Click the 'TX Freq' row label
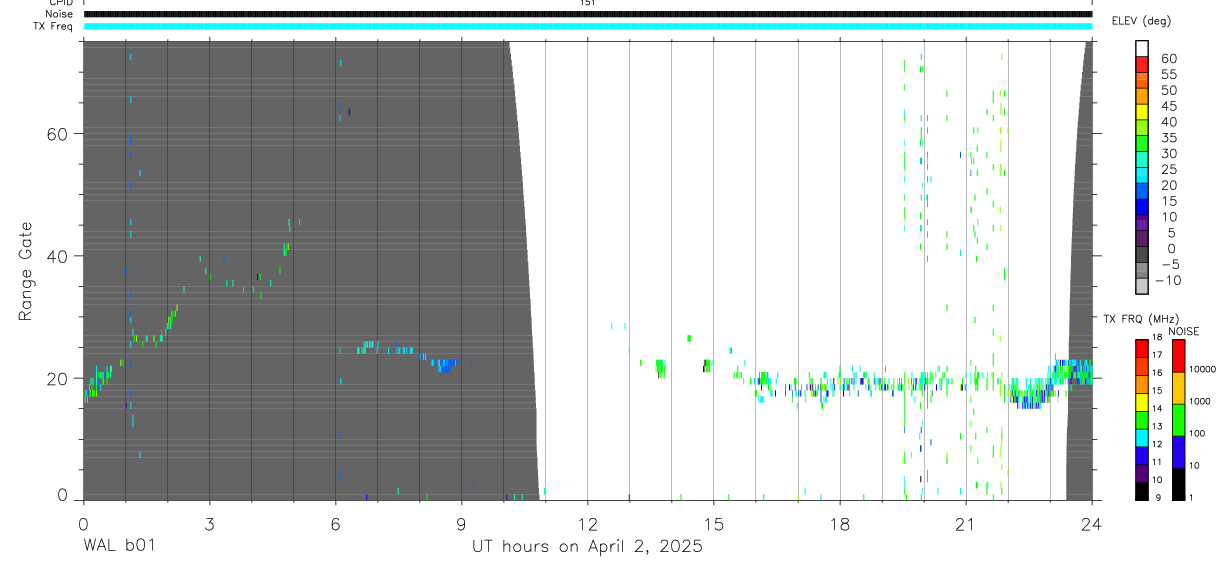The height and width of the screenshot is (567, 1228). click(54, 26)
